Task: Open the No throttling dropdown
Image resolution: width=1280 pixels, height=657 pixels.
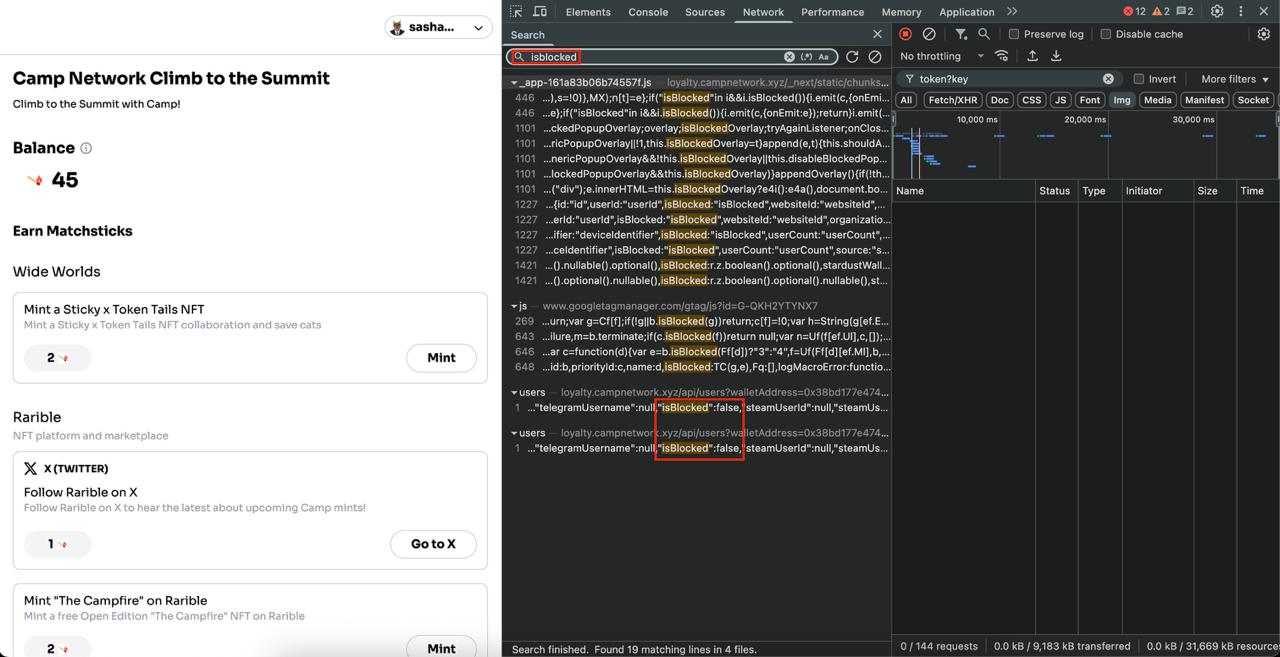Action: point(942,56)
